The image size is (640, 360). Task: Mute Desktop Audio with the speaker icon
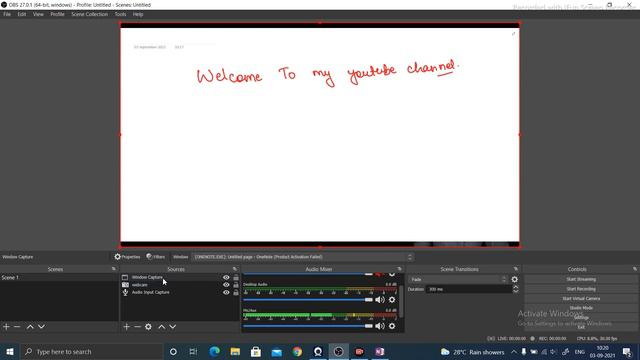[380, 300]
